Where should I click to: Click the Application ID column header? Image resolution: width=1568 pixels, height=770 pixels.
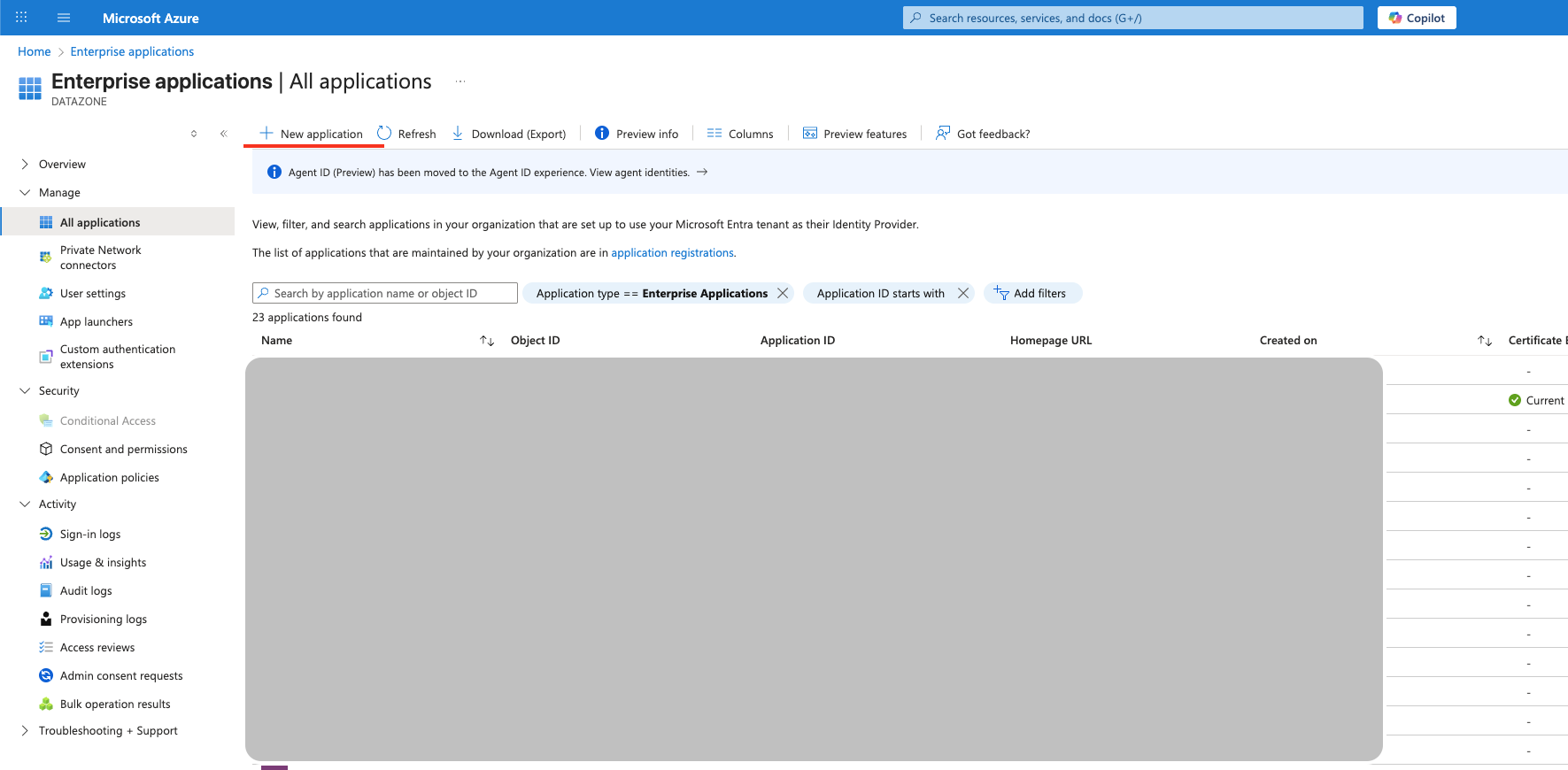798,340
